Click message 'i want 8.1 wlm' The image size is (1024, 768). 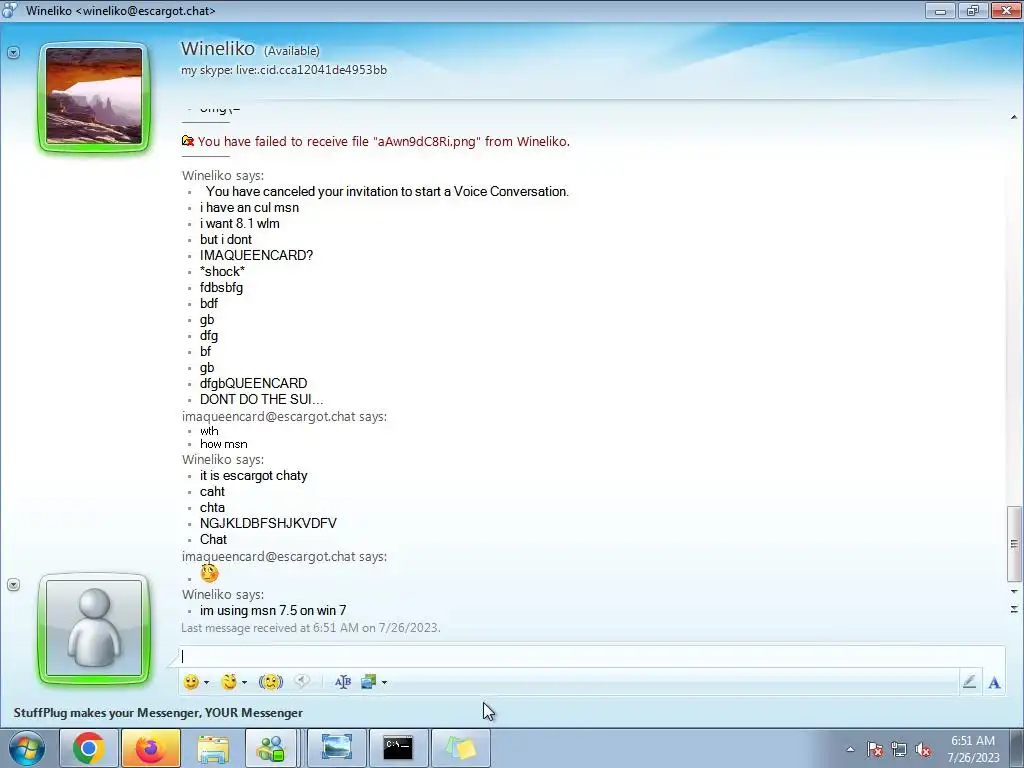[240, 223]
